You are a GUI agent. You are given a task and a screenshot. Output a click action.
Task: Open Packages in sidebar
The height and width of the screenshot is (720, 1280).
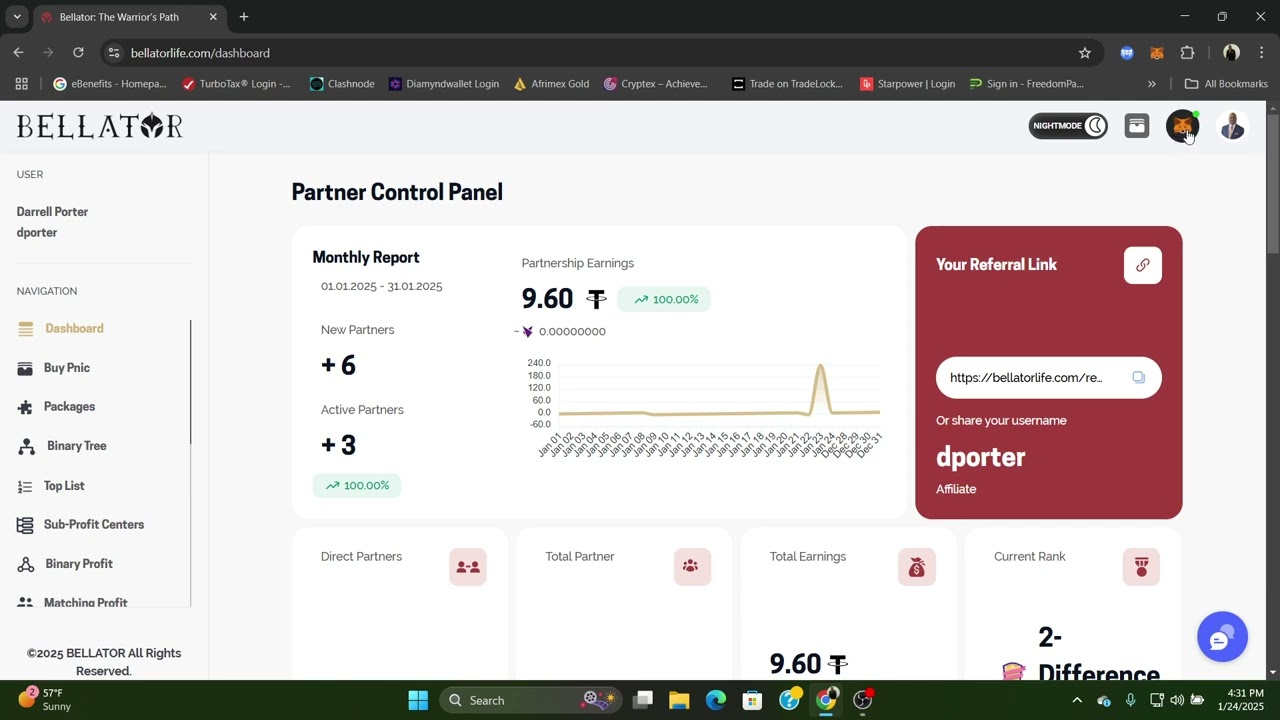point(69,407)
